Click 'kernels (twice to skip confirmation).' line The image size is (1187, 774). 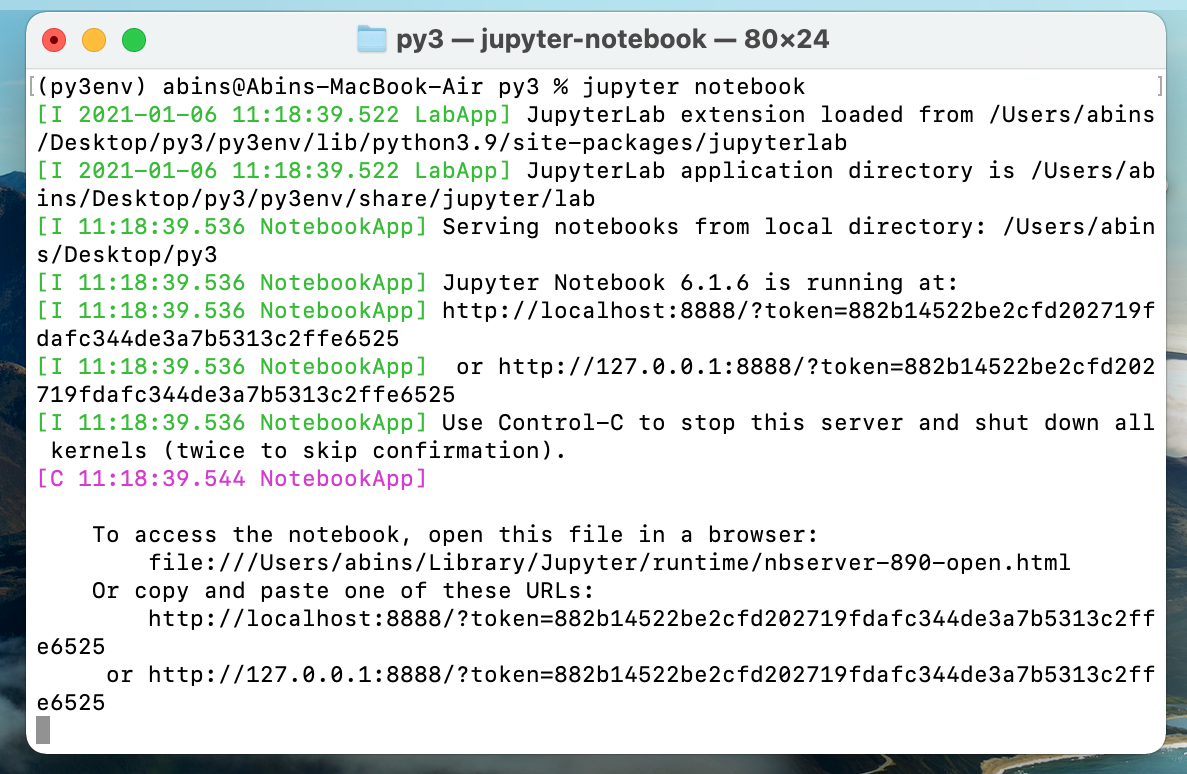click(x=308, y=451)
